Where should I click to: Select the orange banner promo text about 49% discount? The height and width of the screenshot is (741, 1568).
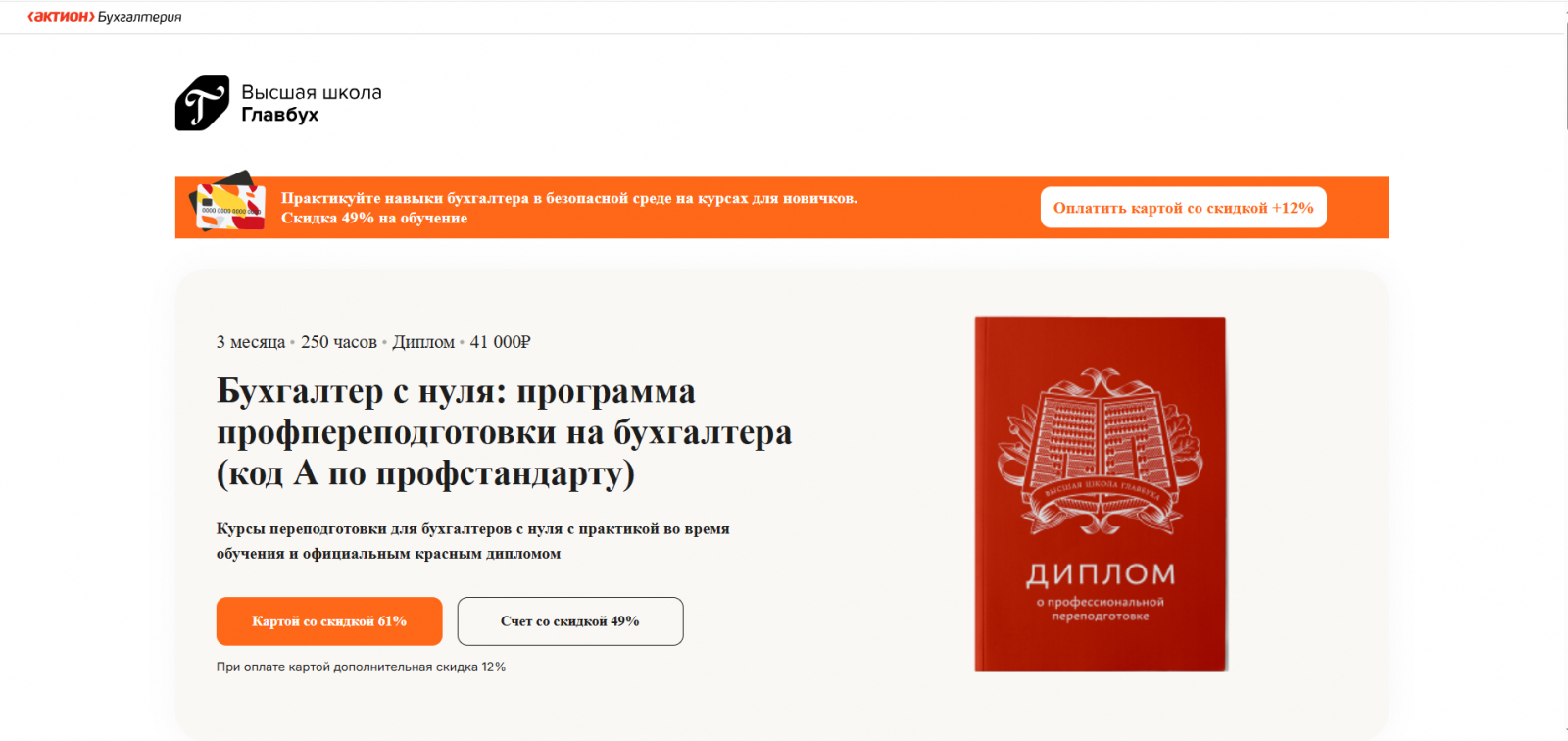(x=569, y=208)
